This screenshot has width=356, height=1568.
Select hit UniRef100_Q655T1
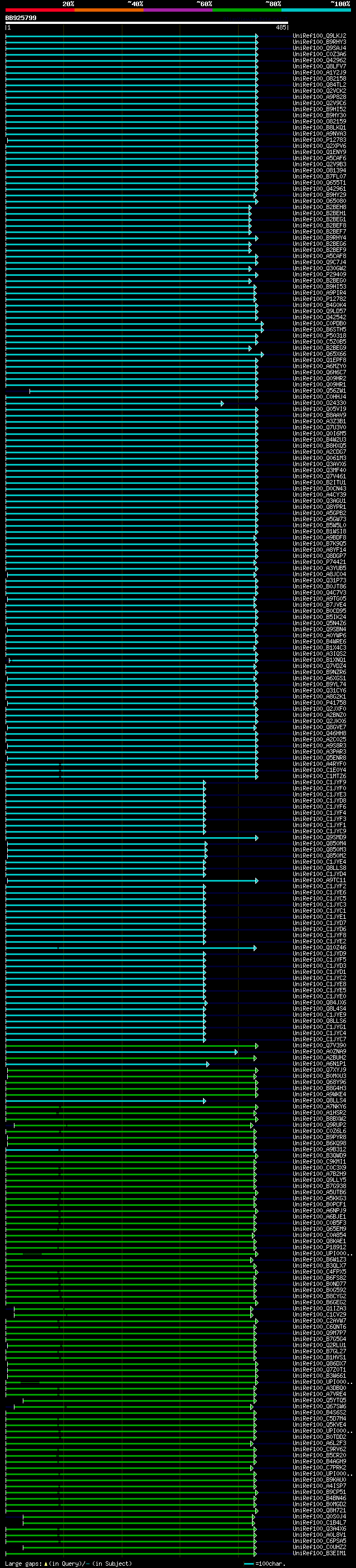[319, 182]
